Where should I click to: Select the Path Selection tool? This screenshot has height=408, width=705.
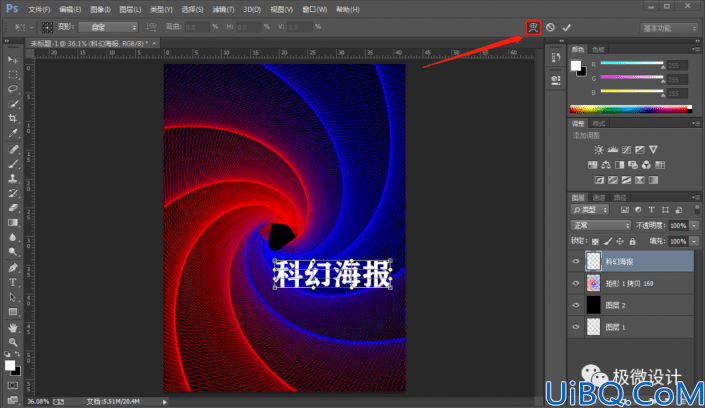pyautogui.click(x=13, y=297)
